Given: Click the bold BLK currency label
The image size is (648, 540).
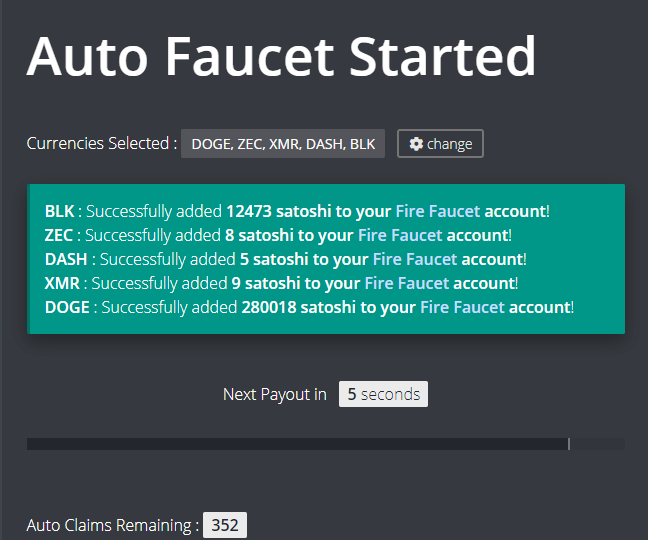Looking at the screenshot, I should point(59,212).
